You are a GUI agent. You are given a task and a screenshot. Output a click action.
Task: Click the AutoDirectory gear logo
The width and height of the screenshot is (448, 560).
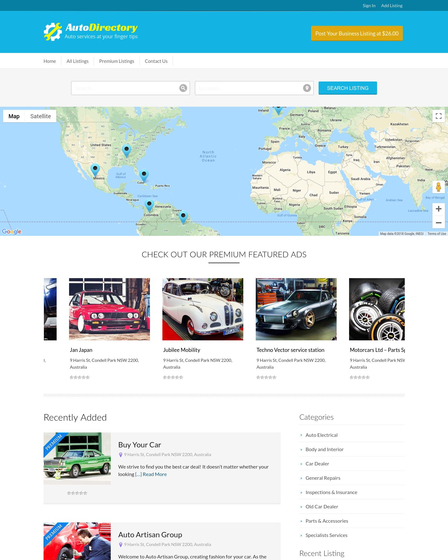[x=53, y=31]
